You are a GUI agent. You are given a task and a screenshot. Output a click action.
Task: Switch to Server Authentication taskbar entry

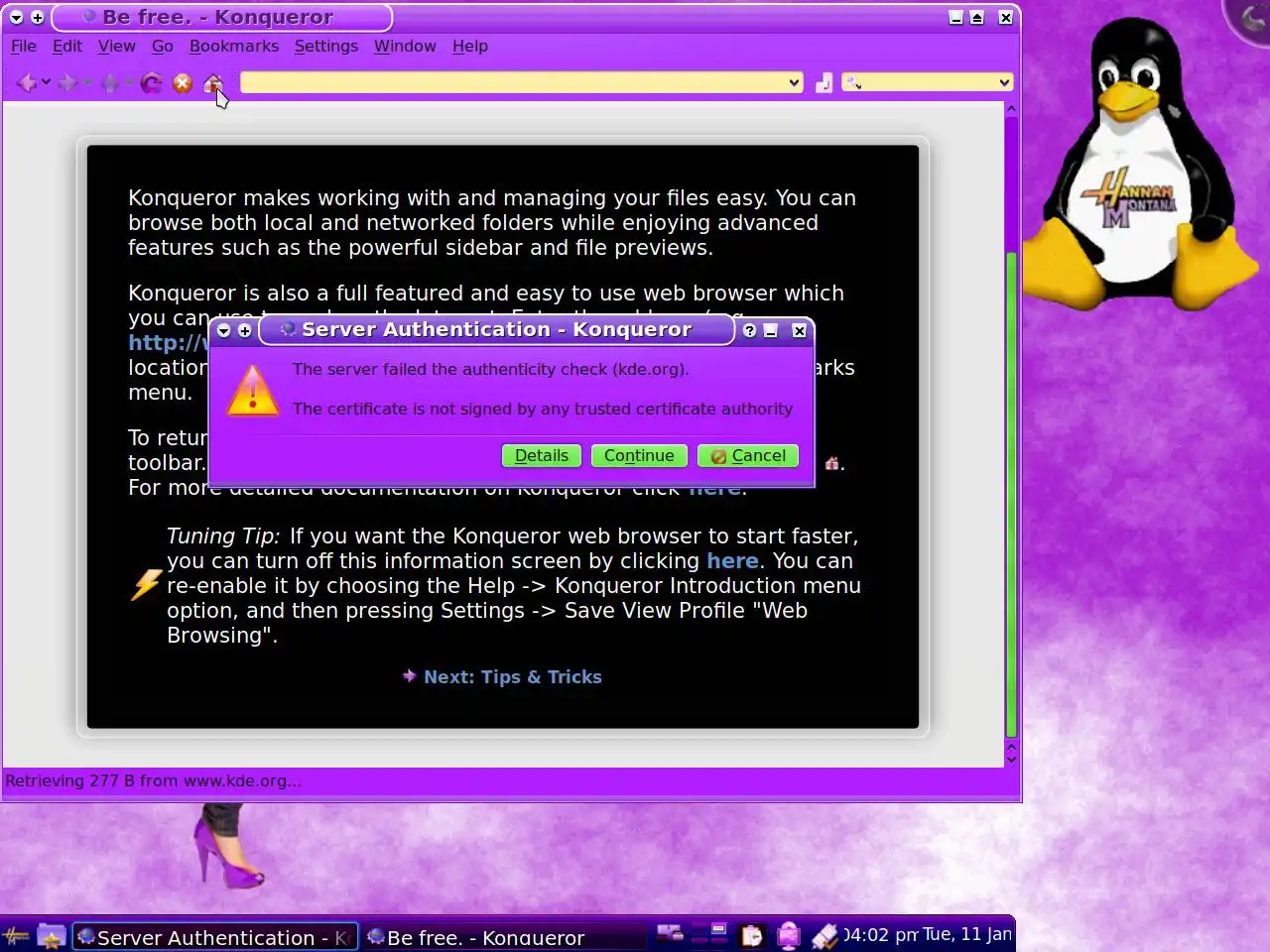point(214,936)
